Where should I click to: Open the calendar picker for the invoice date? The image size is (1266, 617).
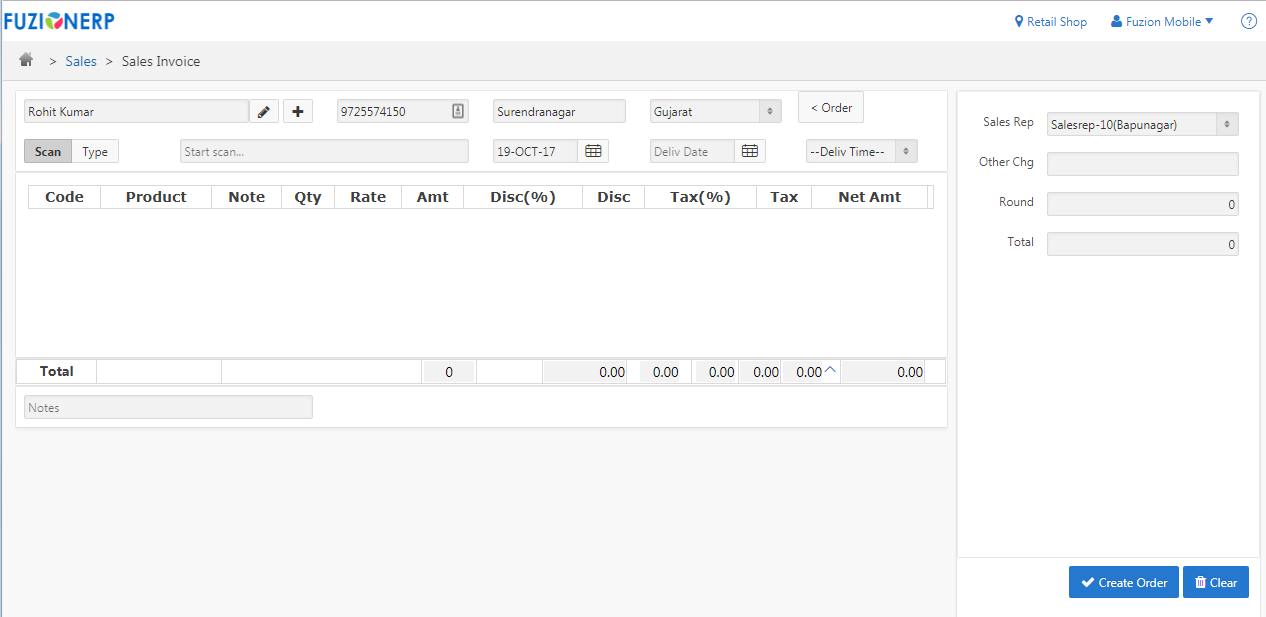click(593, 150)
